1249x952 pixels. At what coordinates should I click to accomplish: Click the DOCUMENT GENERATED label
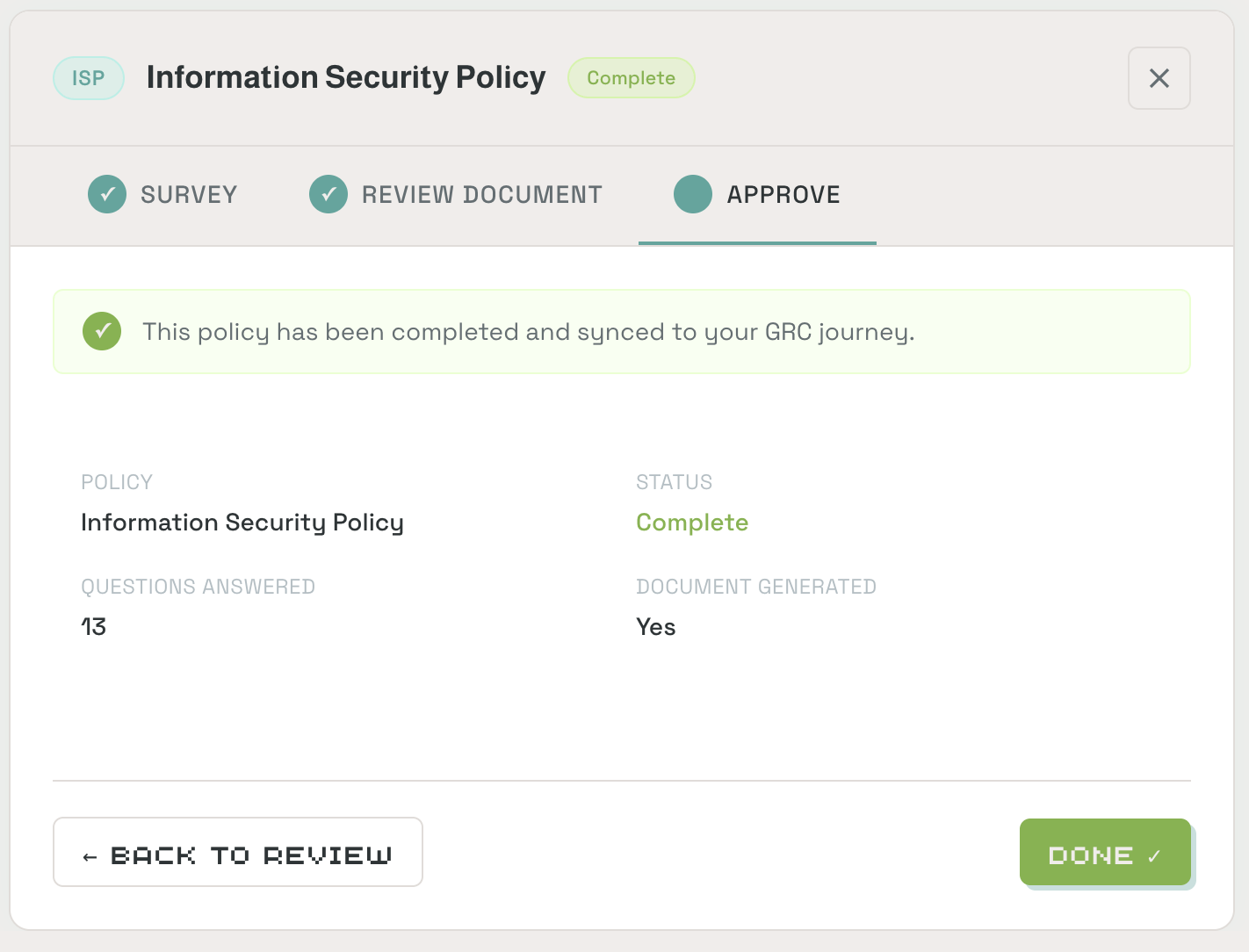(756, 587)
